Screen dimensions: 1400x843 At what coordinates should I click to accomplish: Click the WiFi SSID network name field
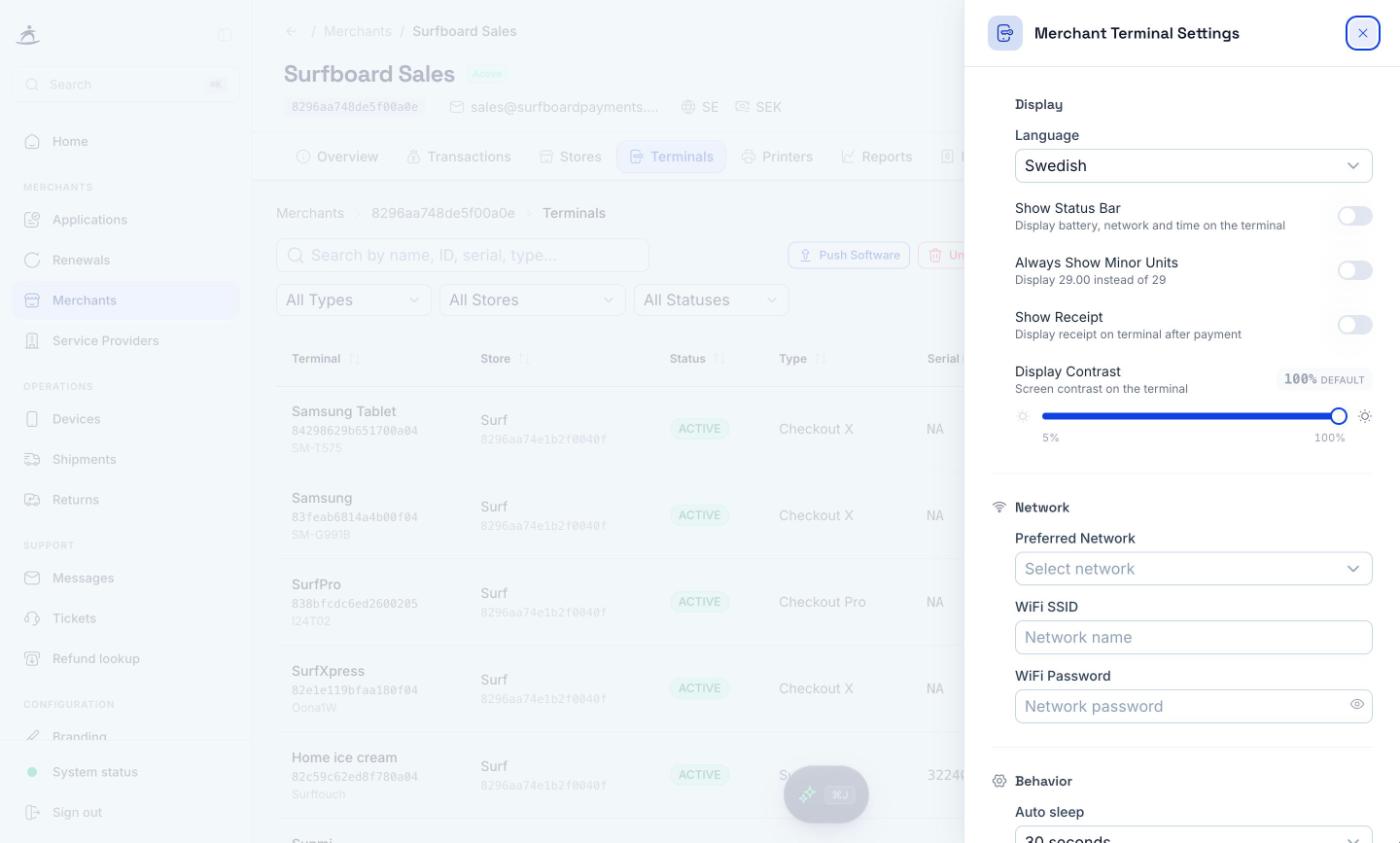(1194, 637)
